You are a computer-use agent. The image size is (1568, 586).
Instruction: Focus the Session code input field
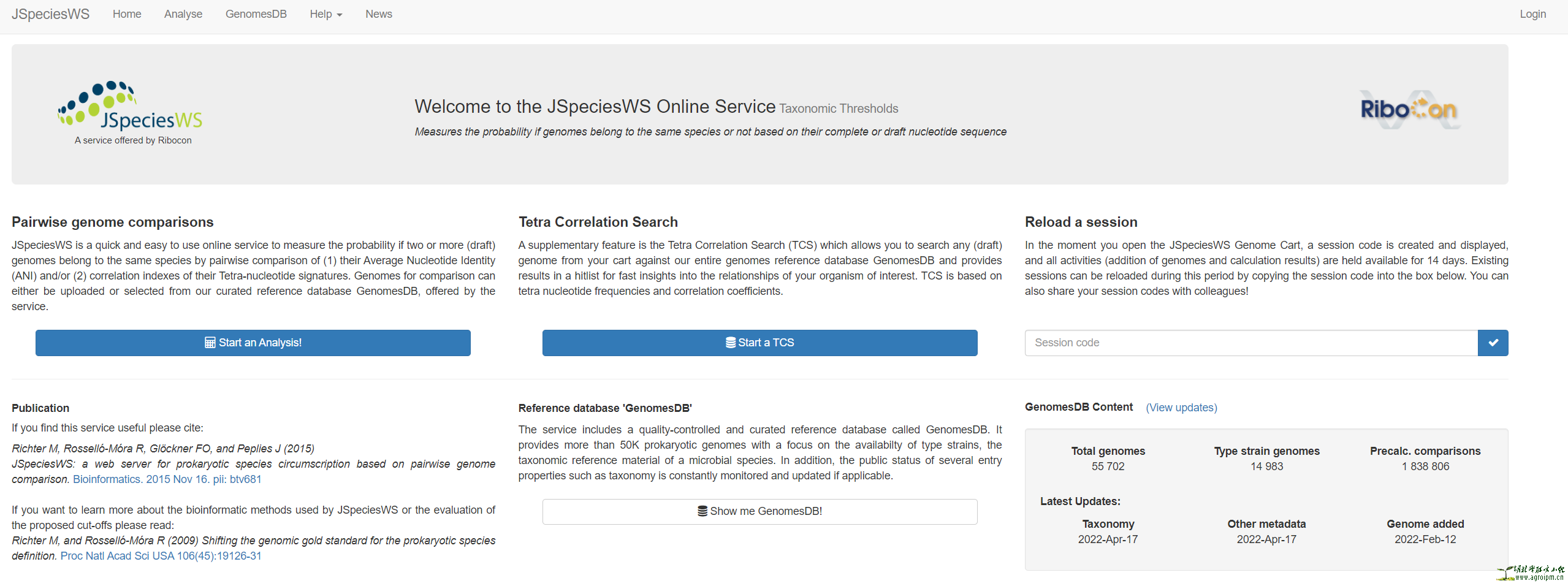(1250, 343)
